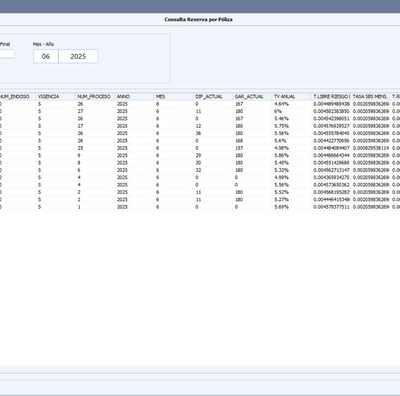Select the TV ANUAL cell 5.6%
The width and height of the screenshot is (400, 396).
(x=280, y=141)
